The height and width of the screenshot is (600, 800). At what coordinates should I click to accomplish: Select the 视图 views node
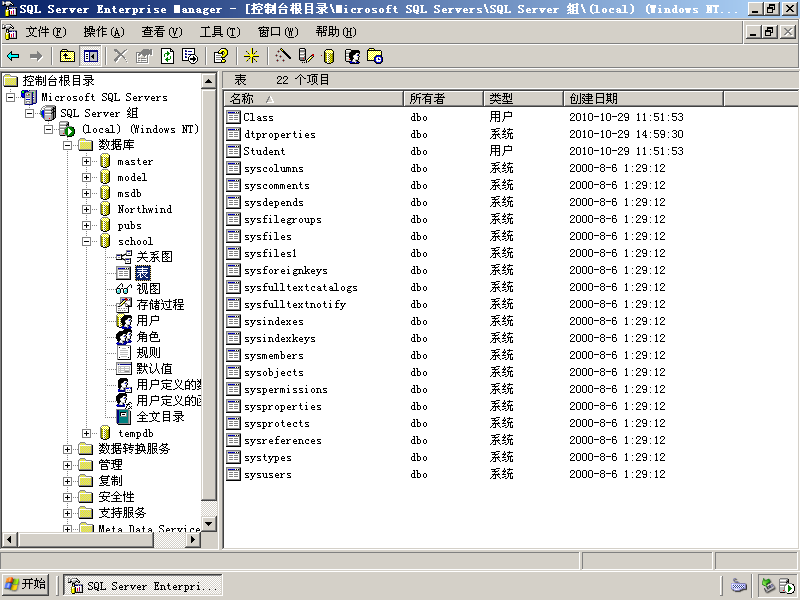(x=148, y=289)
